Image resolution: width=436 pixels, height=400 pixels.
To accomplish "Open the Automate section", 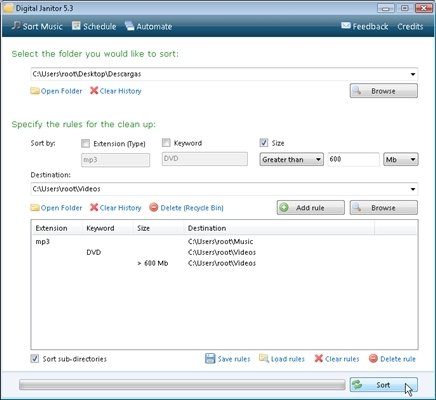I will click(x=148, y=26).
